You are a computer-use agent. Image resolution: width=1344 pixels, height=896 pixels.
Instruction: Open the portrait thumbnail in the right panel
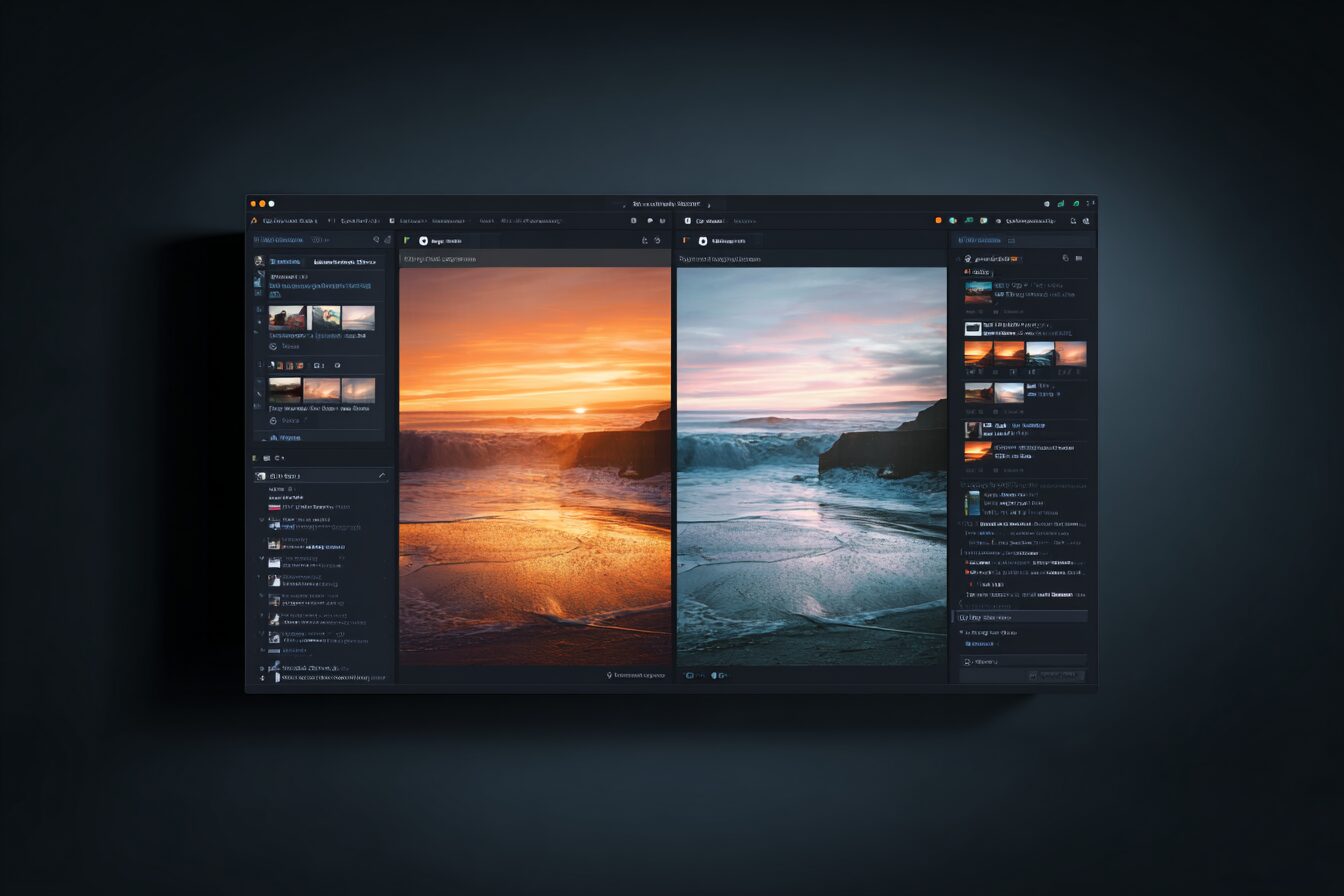coord(973,429)
